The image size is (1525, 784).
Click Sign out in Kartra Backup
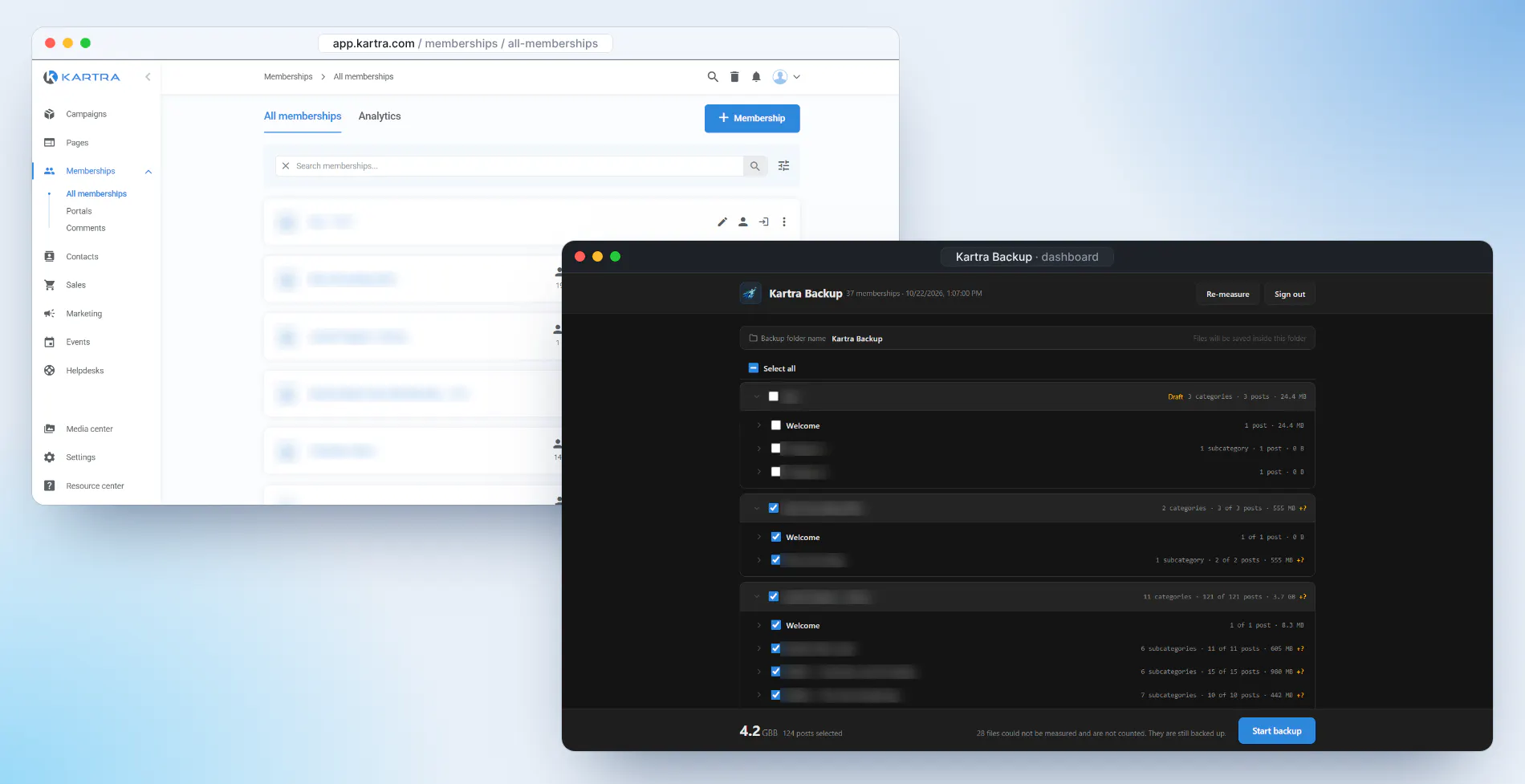click(x=1290, y=295)
